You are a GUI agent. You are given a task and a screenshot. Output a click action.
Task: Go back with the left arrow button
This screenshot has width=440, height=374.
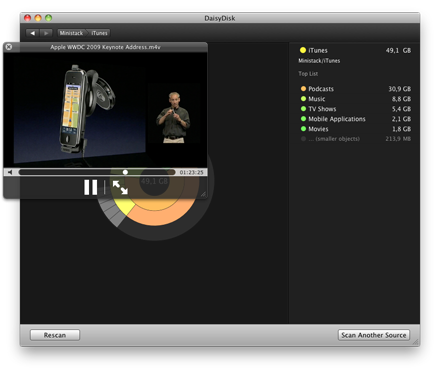pyautogui.click(x=33, y=33)
